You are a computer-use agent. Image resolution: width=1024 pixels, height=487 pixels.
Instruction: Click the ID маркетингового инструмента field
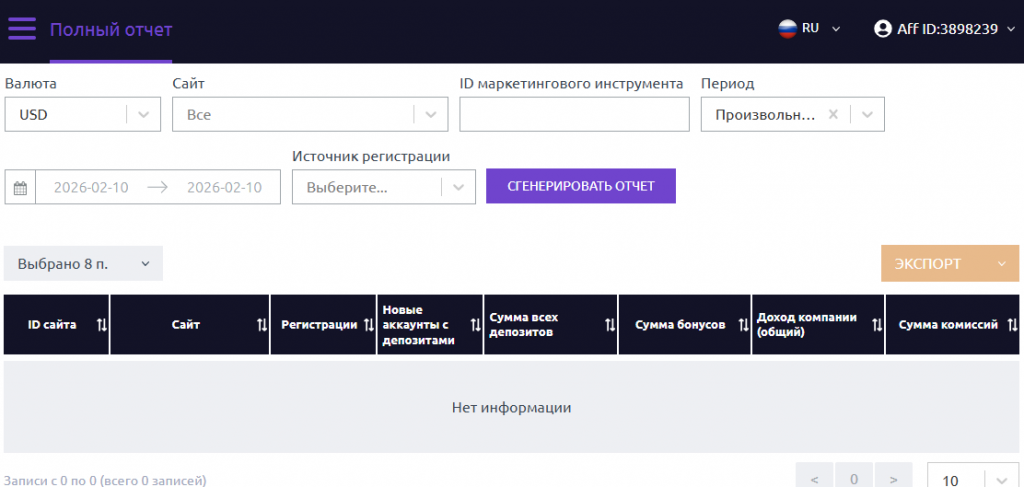click(574, 115)
